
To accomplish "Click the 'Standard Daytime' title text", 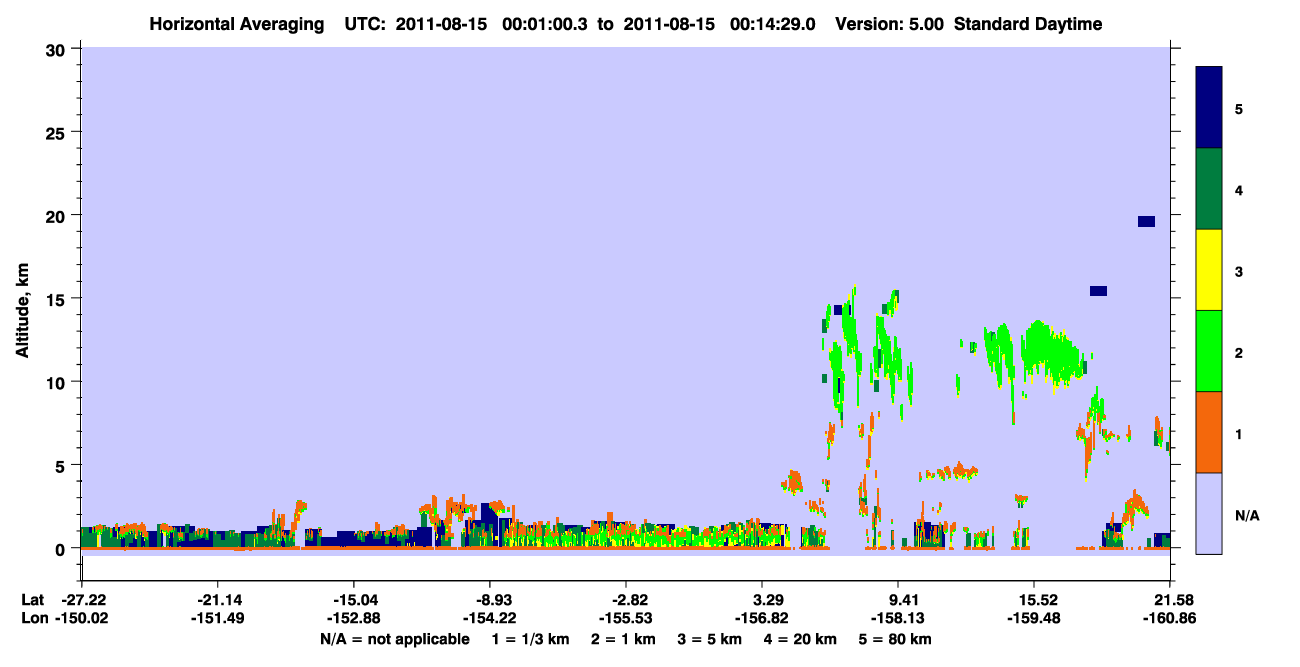I will click(x=1028, y=24).
